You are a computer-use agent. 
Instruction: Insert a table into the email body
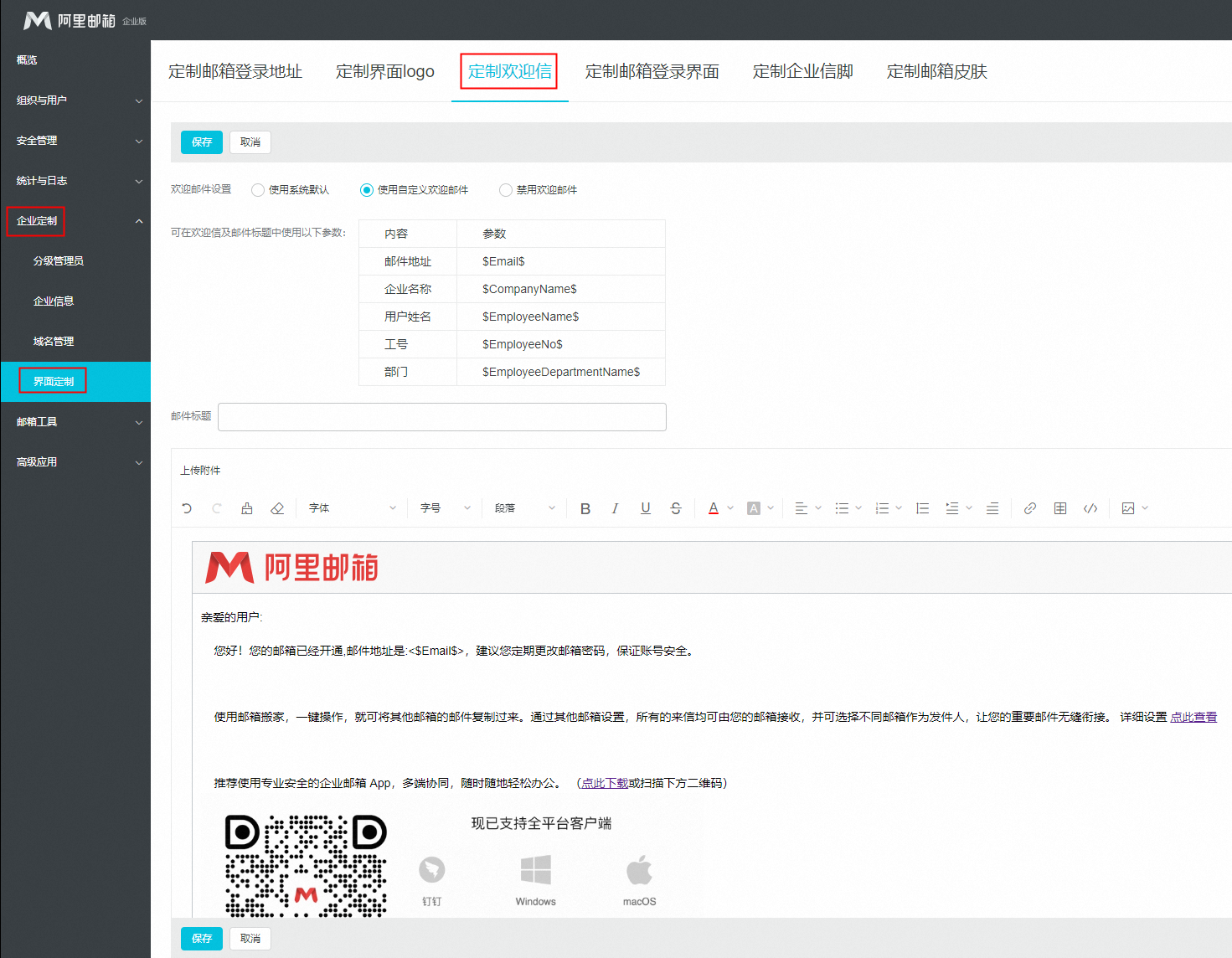pyautogui.click(x=1059, y=507)
